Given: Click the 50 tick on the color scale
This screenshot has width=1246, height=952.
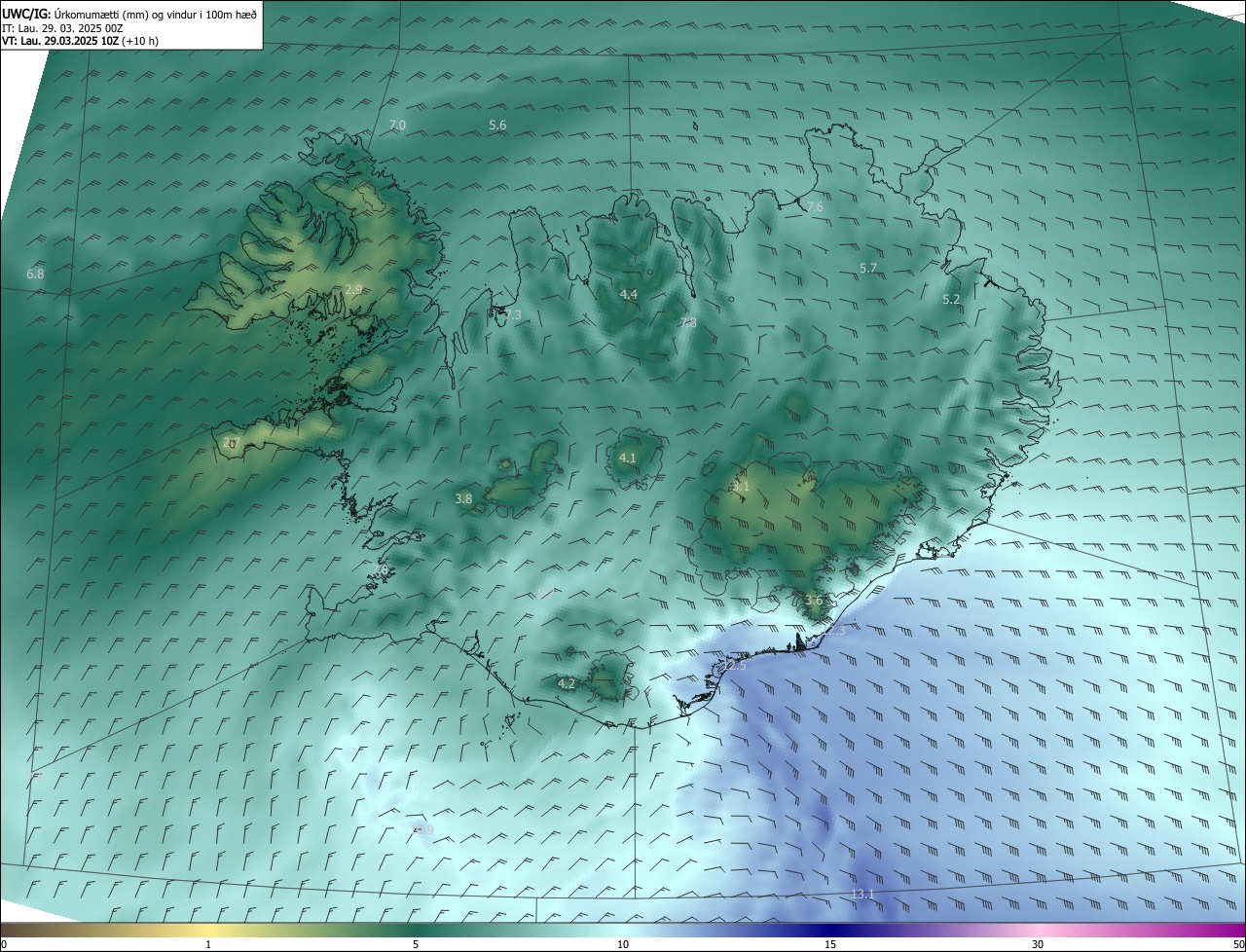Looking at the screenshot, I should [x=1238, y=944].
